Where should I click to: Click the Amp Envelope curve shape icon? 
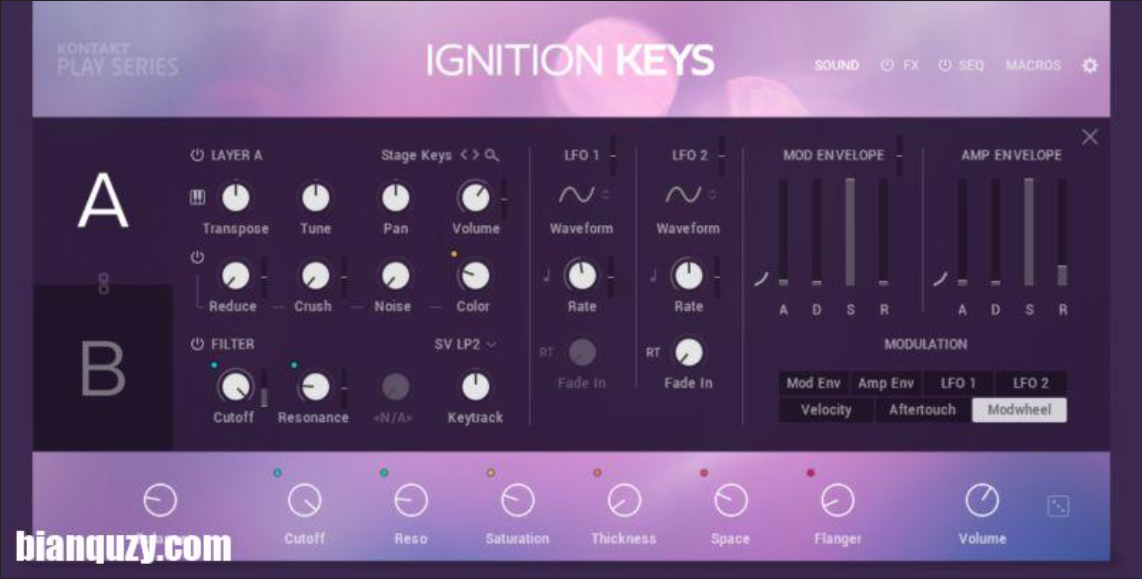(x=940, y=279)
